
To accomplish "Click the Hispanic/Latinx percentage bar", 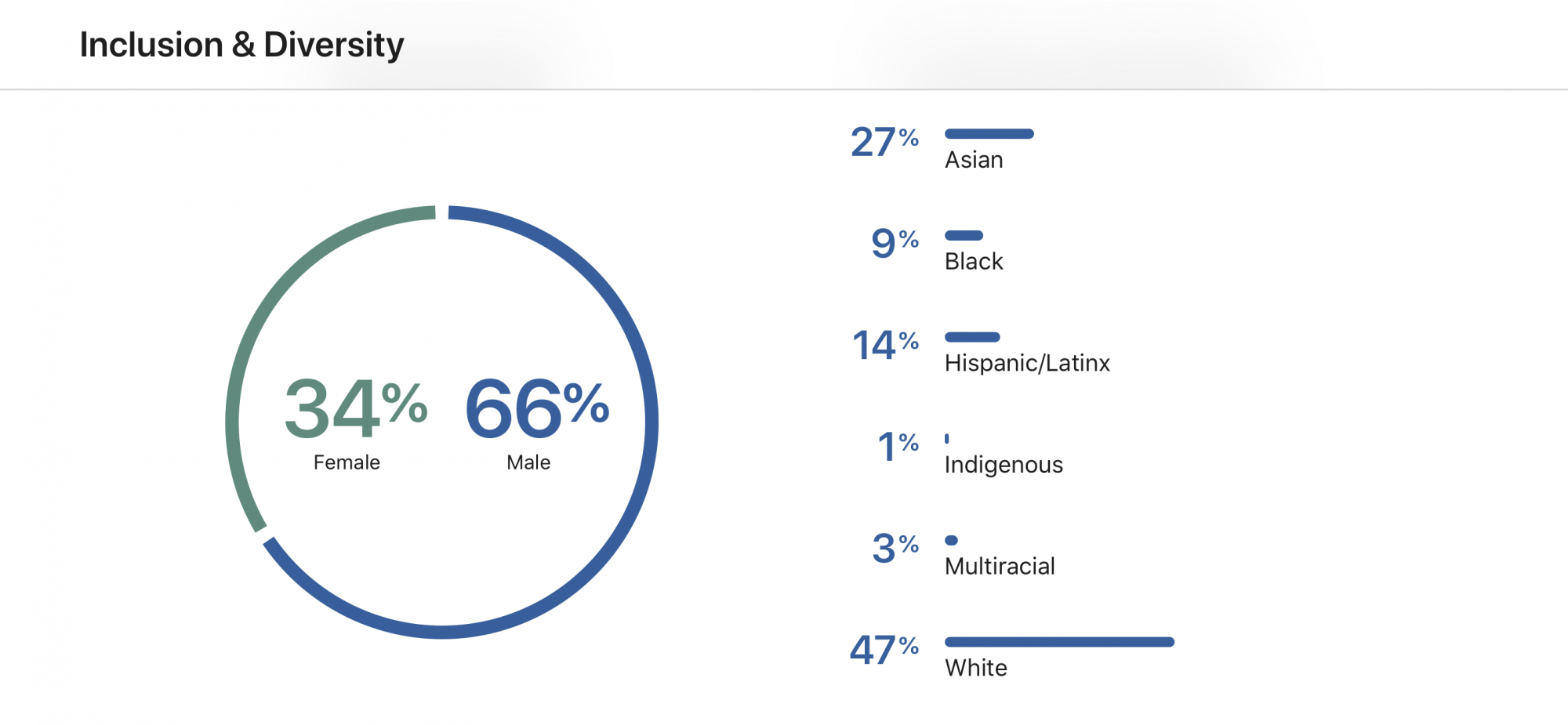I will (x=972, y=337).
